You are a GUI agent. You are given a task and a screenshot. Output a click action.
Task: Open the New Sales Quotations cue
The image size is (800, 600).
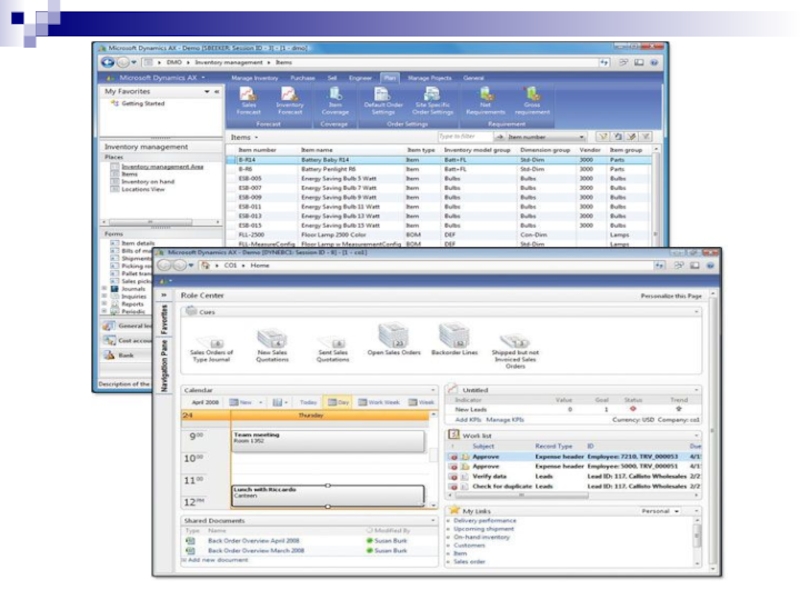[272, 346]
